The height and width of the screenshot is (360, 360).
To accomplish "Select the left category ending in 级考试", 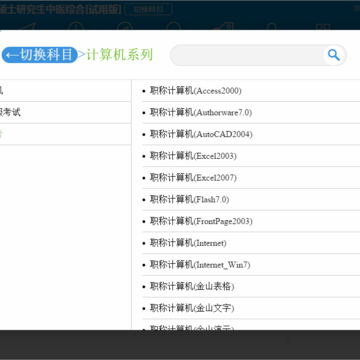I will (65, 112).
